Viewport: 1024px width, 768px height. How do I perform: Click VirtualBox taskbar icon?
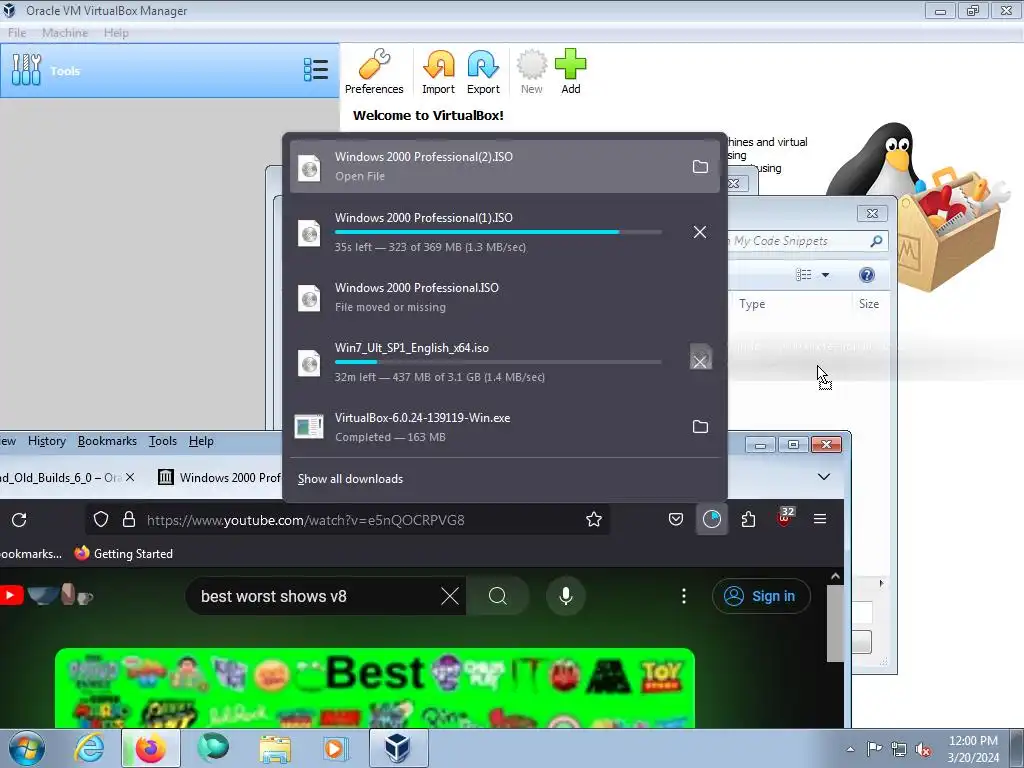398,748
